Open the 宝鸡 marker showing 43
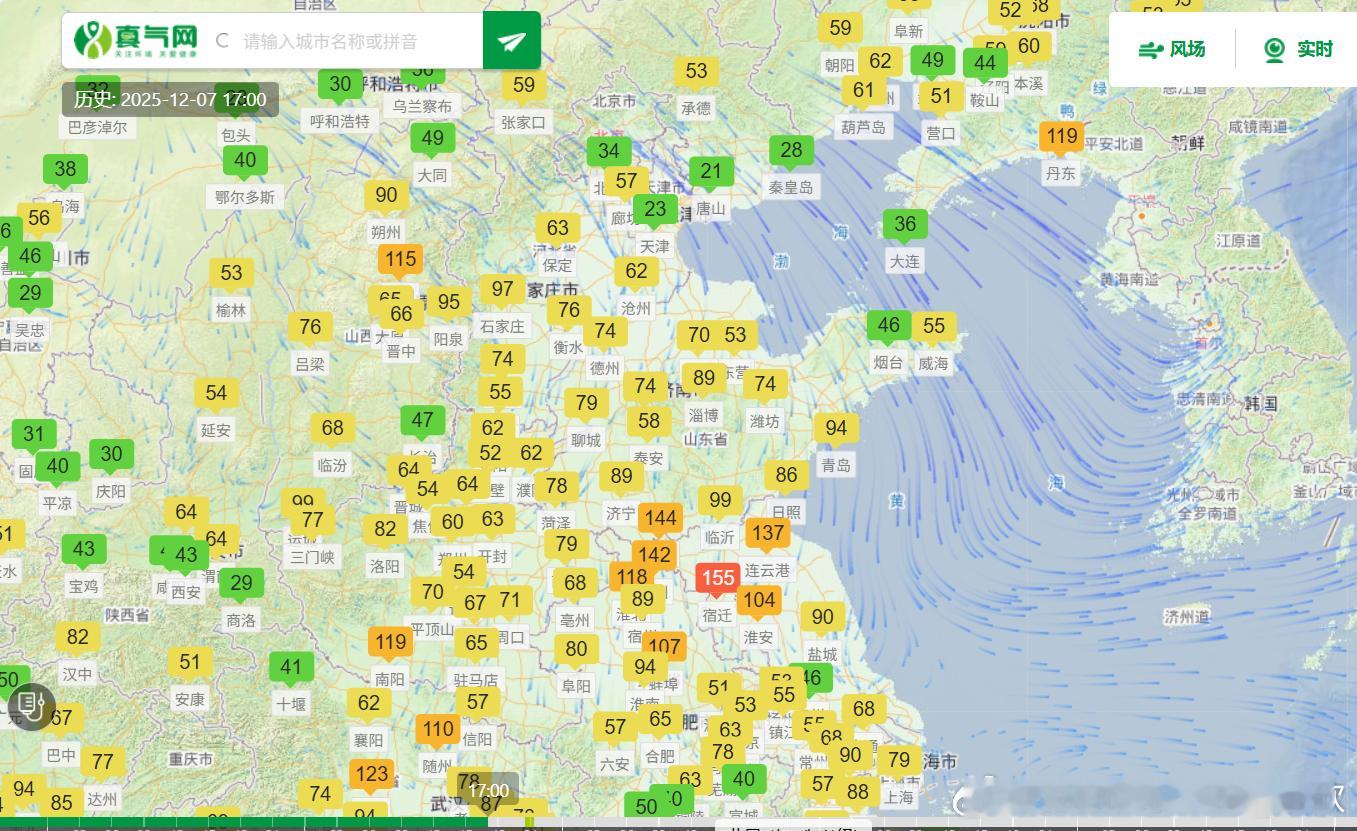The image size is (1357, 831). tap(83, 550)
